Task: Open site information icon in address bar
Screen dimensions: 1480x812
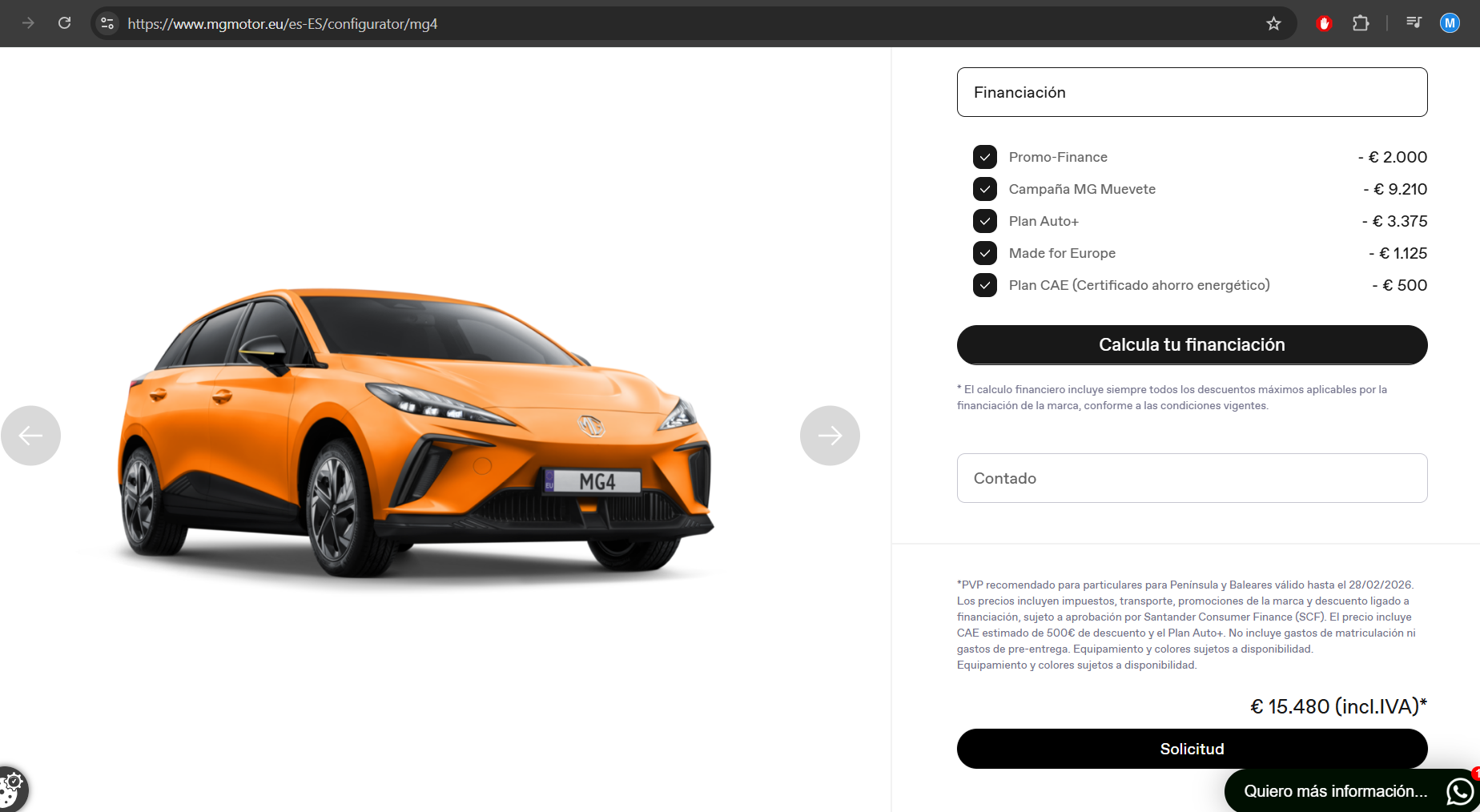Action: tap(107, 23)
